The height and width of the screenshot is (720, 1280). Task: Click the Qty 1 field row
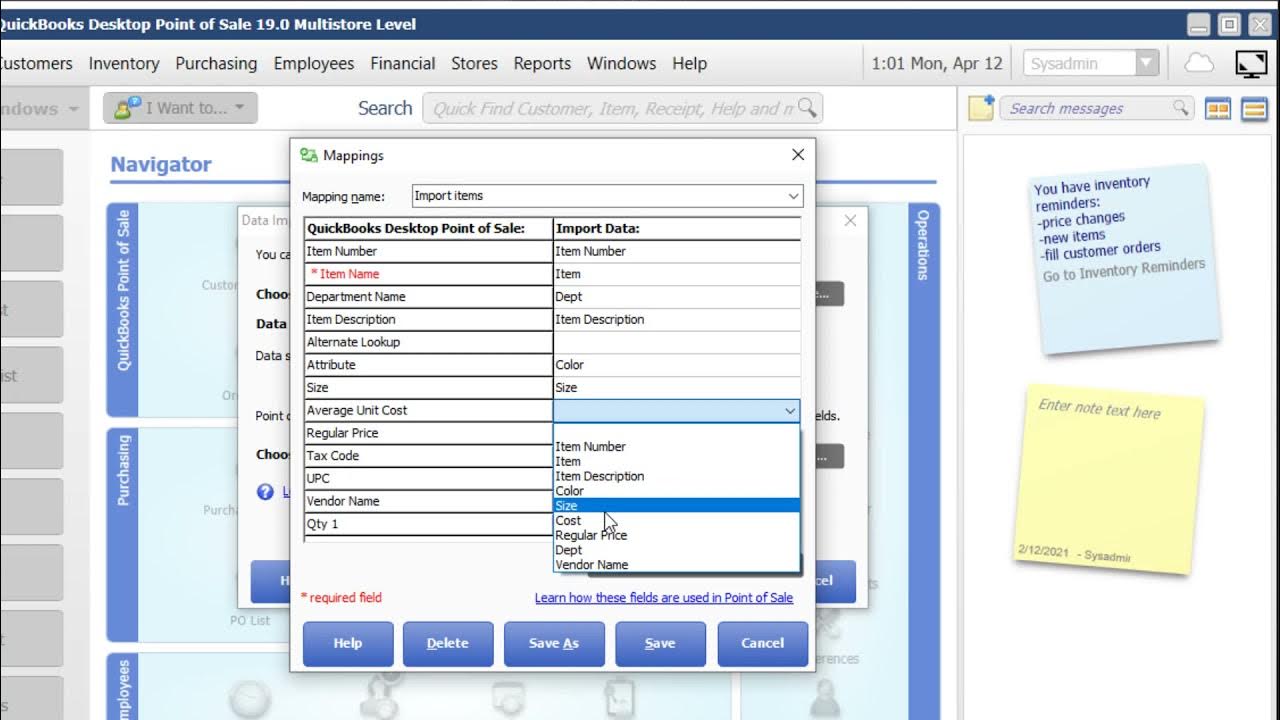428,524
